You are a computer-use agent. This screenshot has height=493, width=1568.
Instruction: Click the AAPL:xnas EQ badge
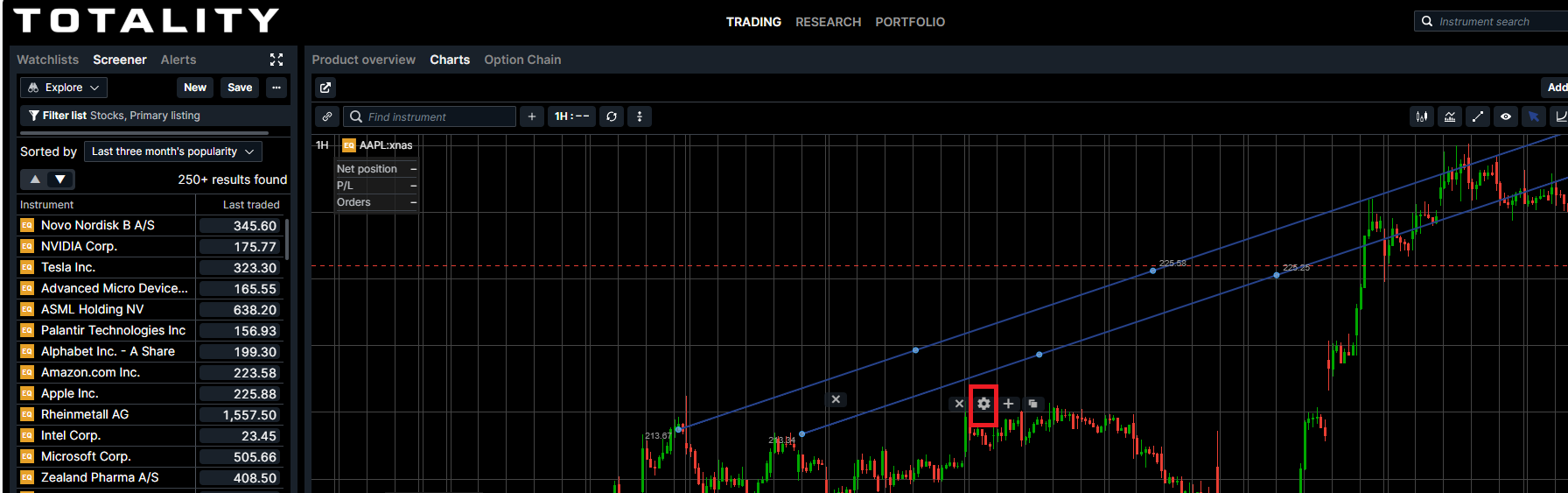pyautogui.click(x=349, y=145)
